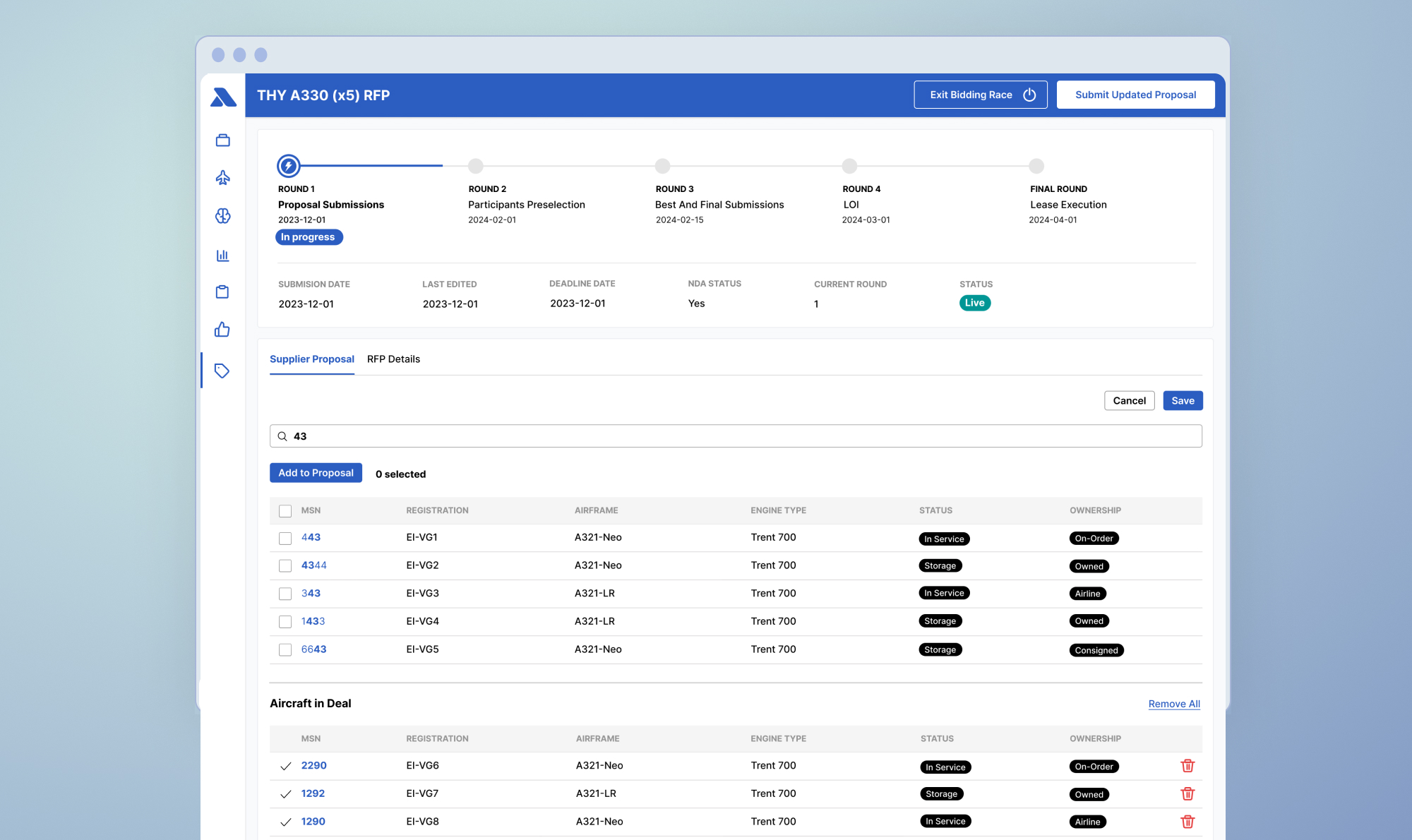
Task: Open MSN 6643 link
Action: click(x=314, y=649)
